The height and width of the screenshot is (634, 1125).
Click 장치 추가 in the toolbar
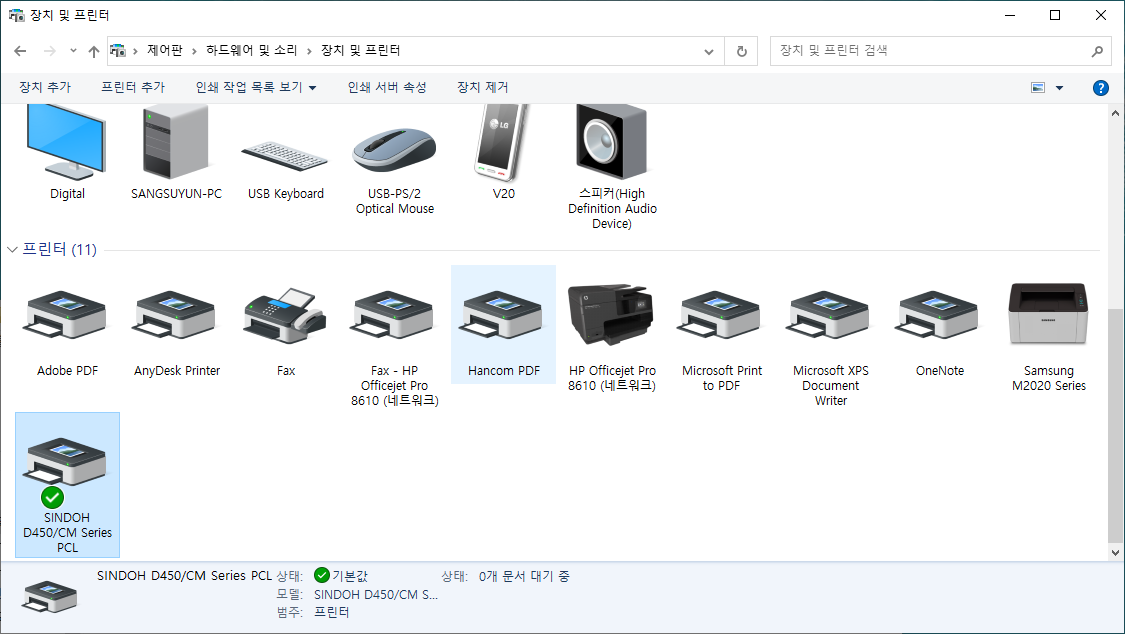45,87
